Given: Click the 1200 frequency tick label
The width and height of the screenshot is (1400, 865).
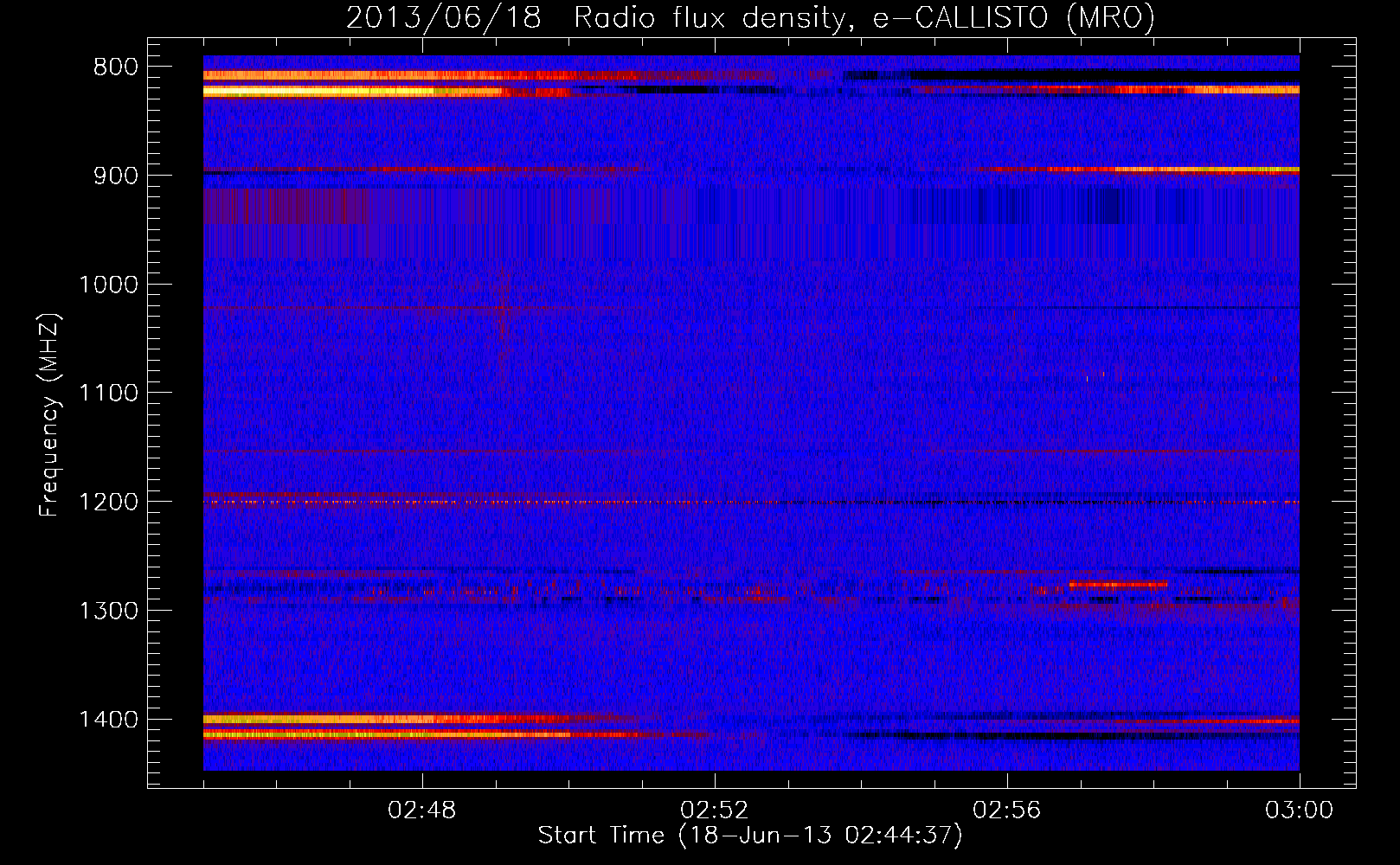Looking at the screenshot, I should 108,503.
